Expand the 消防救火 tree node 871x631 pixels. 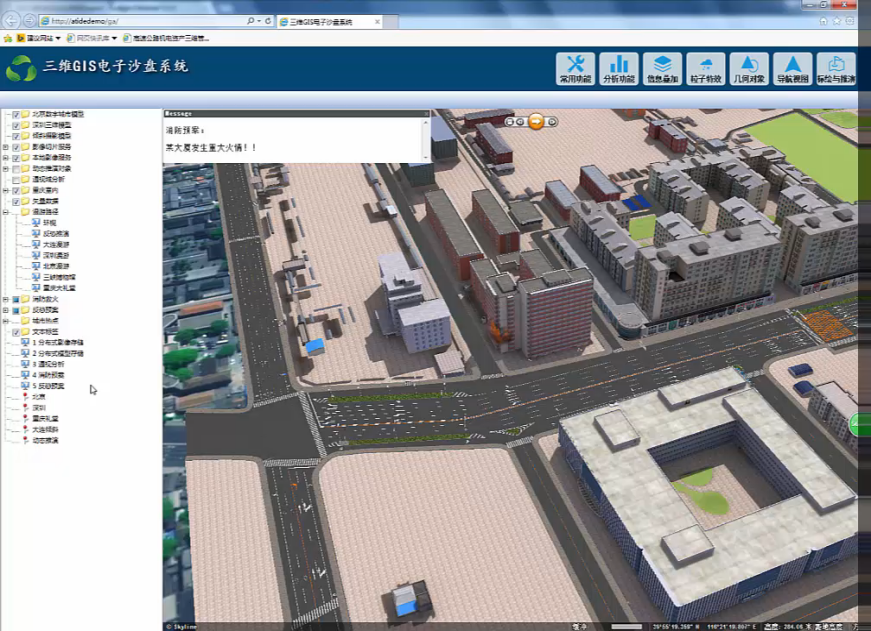click(x=6, y=299)
